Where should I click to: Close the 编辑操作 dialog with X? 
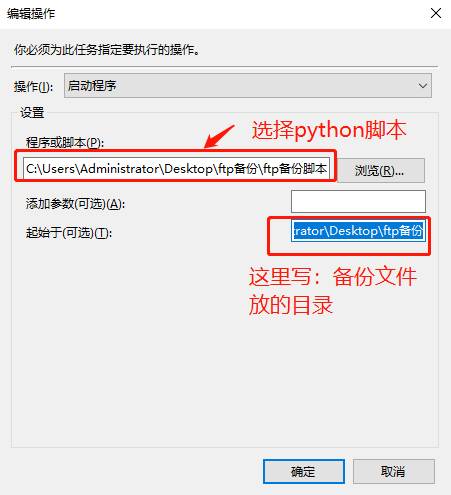pyautogui.click(x=436, y=13)
